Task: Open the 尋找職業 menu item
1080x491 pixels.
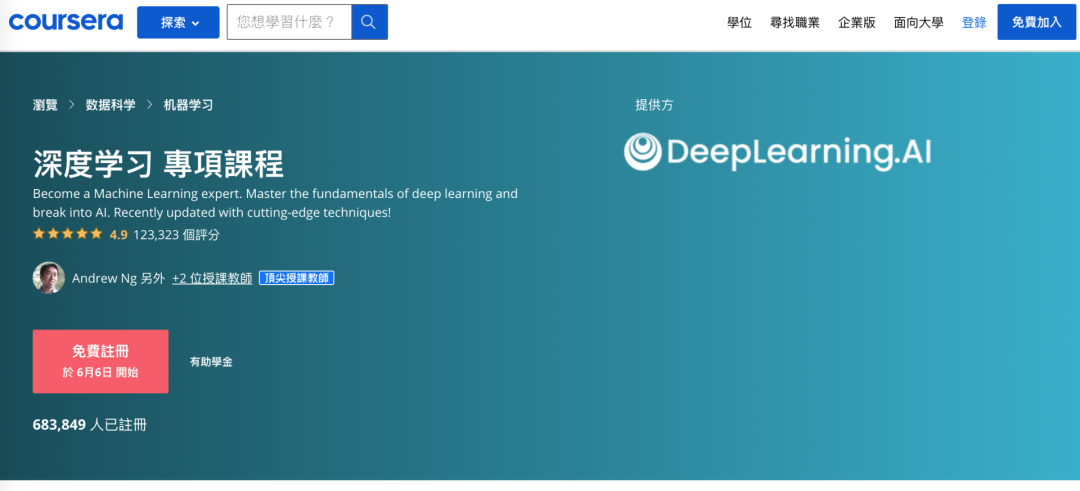Action: (795, 23)
